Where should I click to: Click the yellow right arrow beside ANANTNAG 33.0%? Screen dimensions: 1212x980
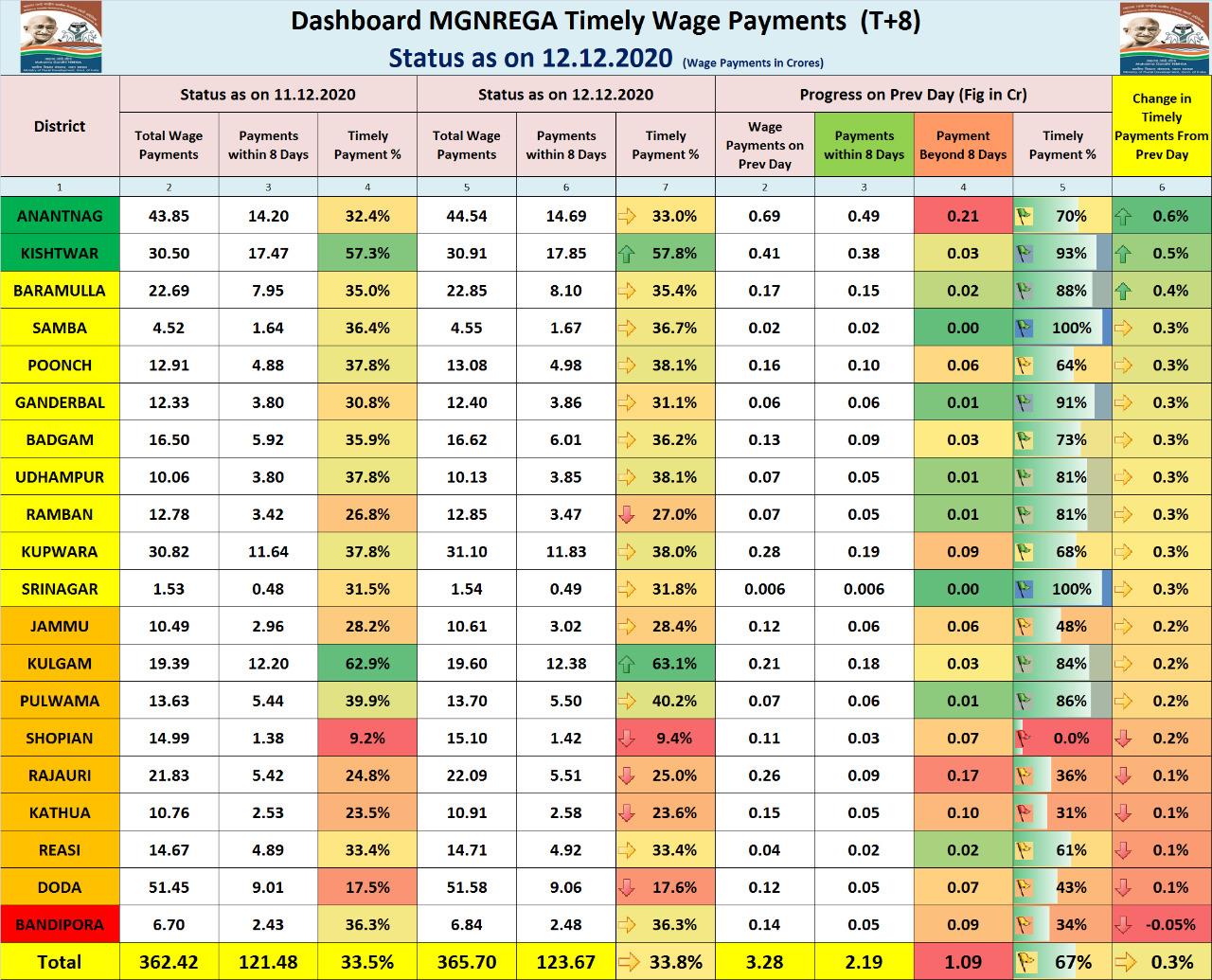tap(628, 216)
